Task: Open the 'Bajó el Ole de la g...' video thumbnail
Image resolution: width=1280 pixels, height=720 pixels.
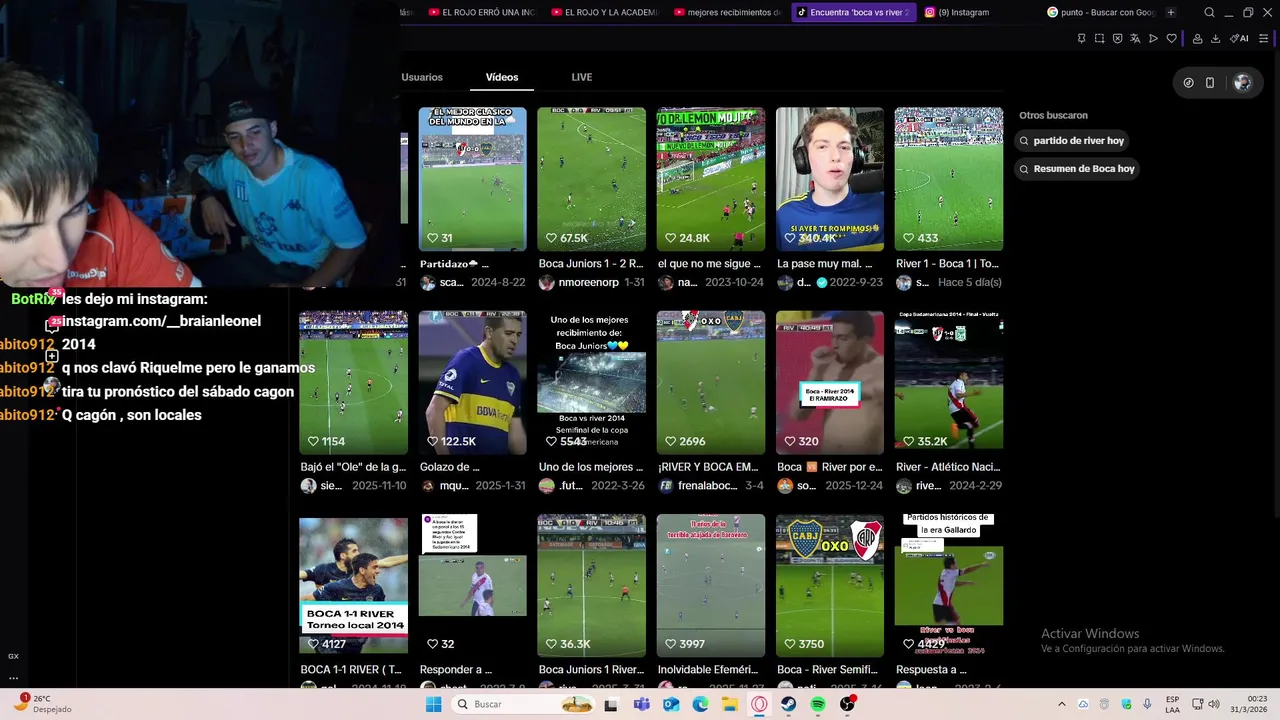Action: [353, 382]
